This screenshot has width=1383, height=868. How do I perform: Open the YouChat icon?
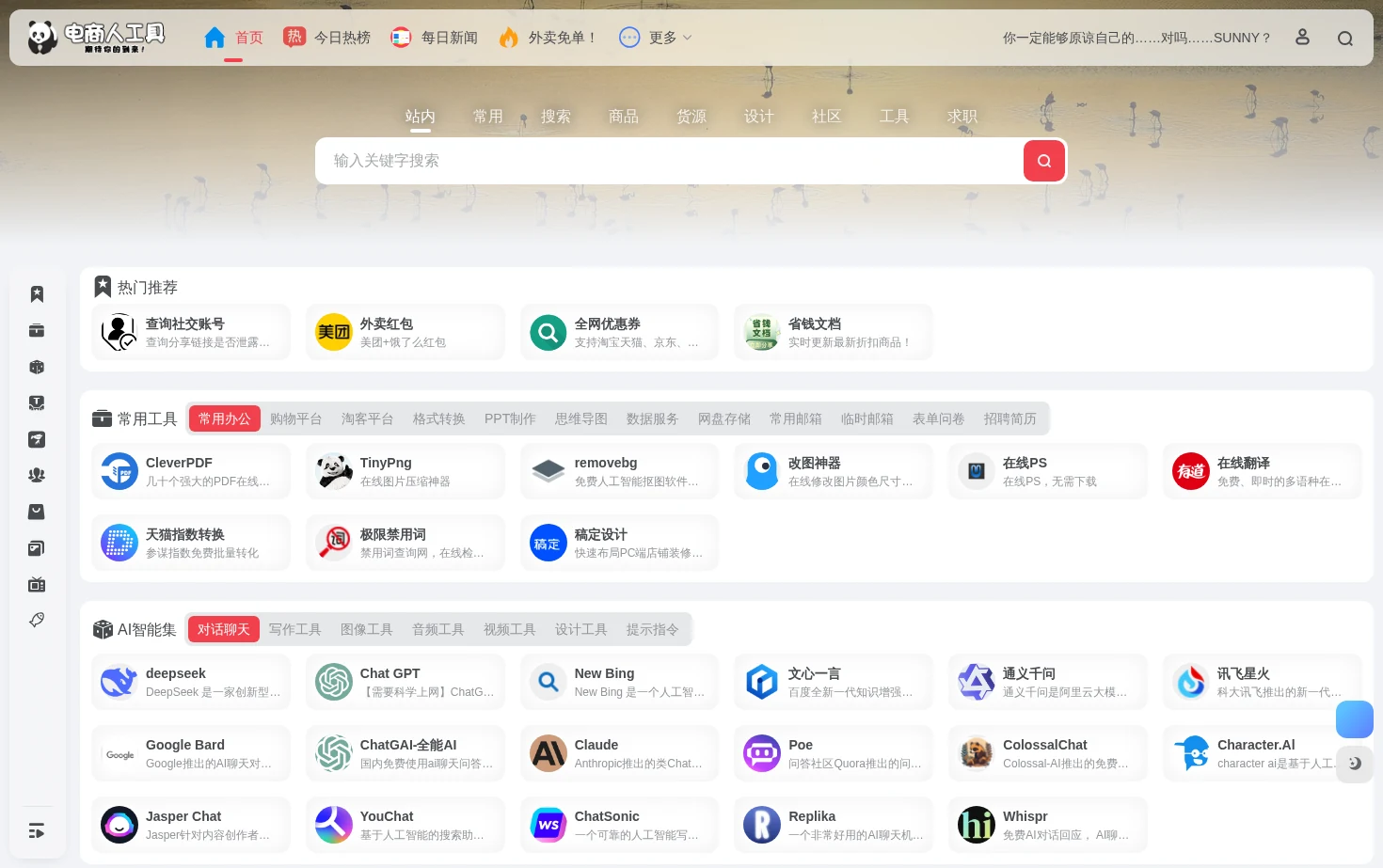coord(334,825)
